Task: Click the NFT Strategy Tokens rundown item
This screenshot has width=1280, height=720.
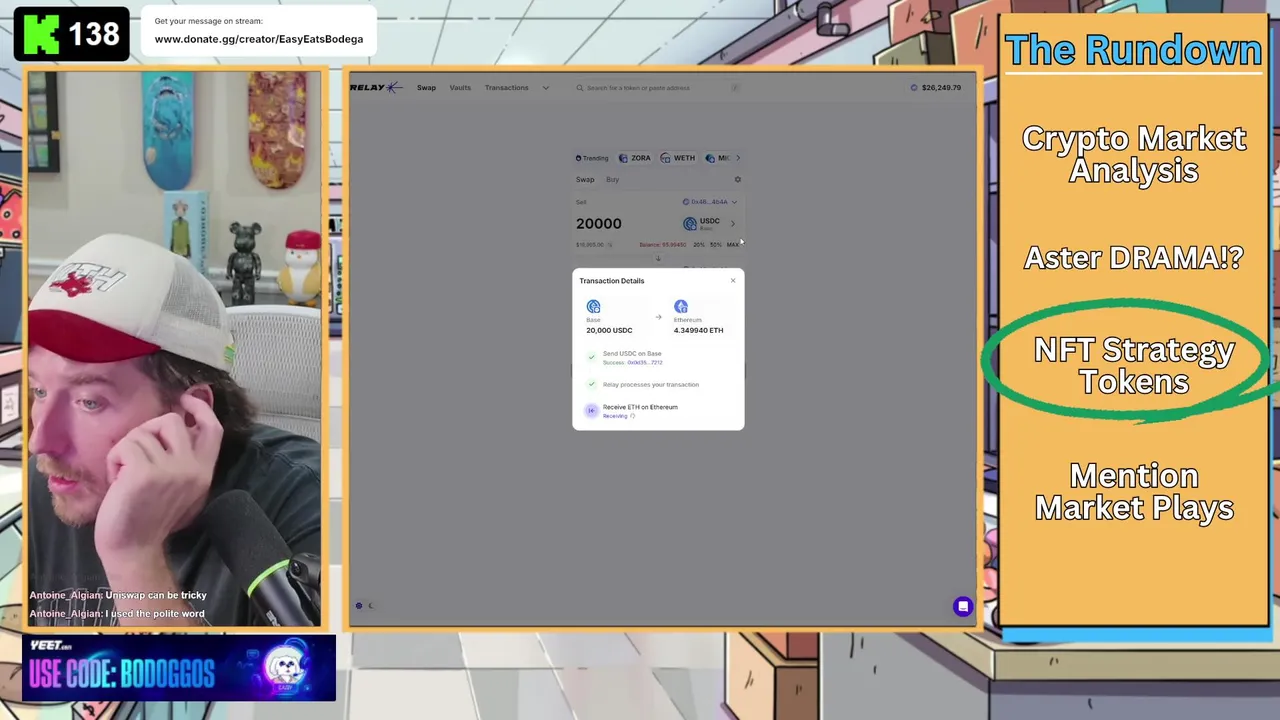Action: (1134, 366)
